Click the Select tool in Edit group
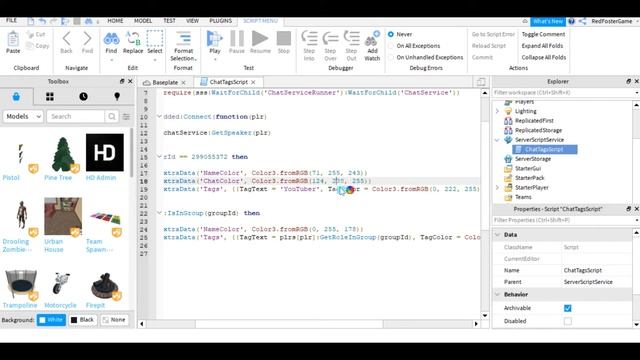This screenshot has width=640, height=360. [x=155, y=38]
